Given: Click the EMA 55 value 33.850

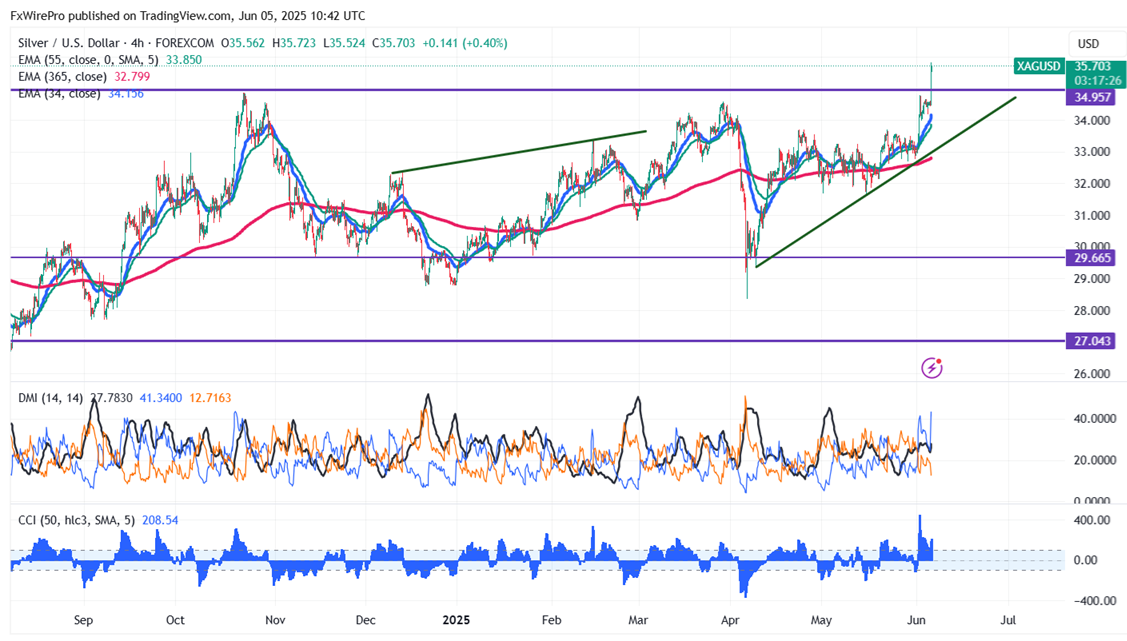Looking at the screenshot, I should click(183, 60).
